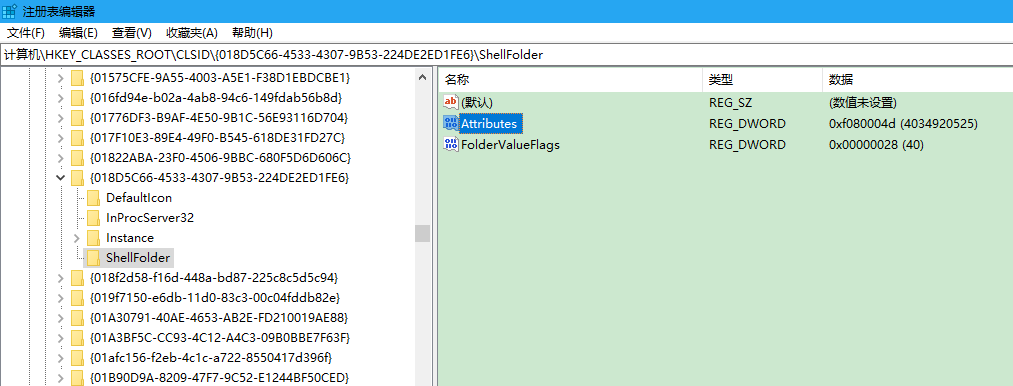This screenshot has width=1013, height=386.
Task: Click folder icon of {01822ABA-23F0-4506-9BBC-680F5D6D606C}
Action: pos(78,158)
